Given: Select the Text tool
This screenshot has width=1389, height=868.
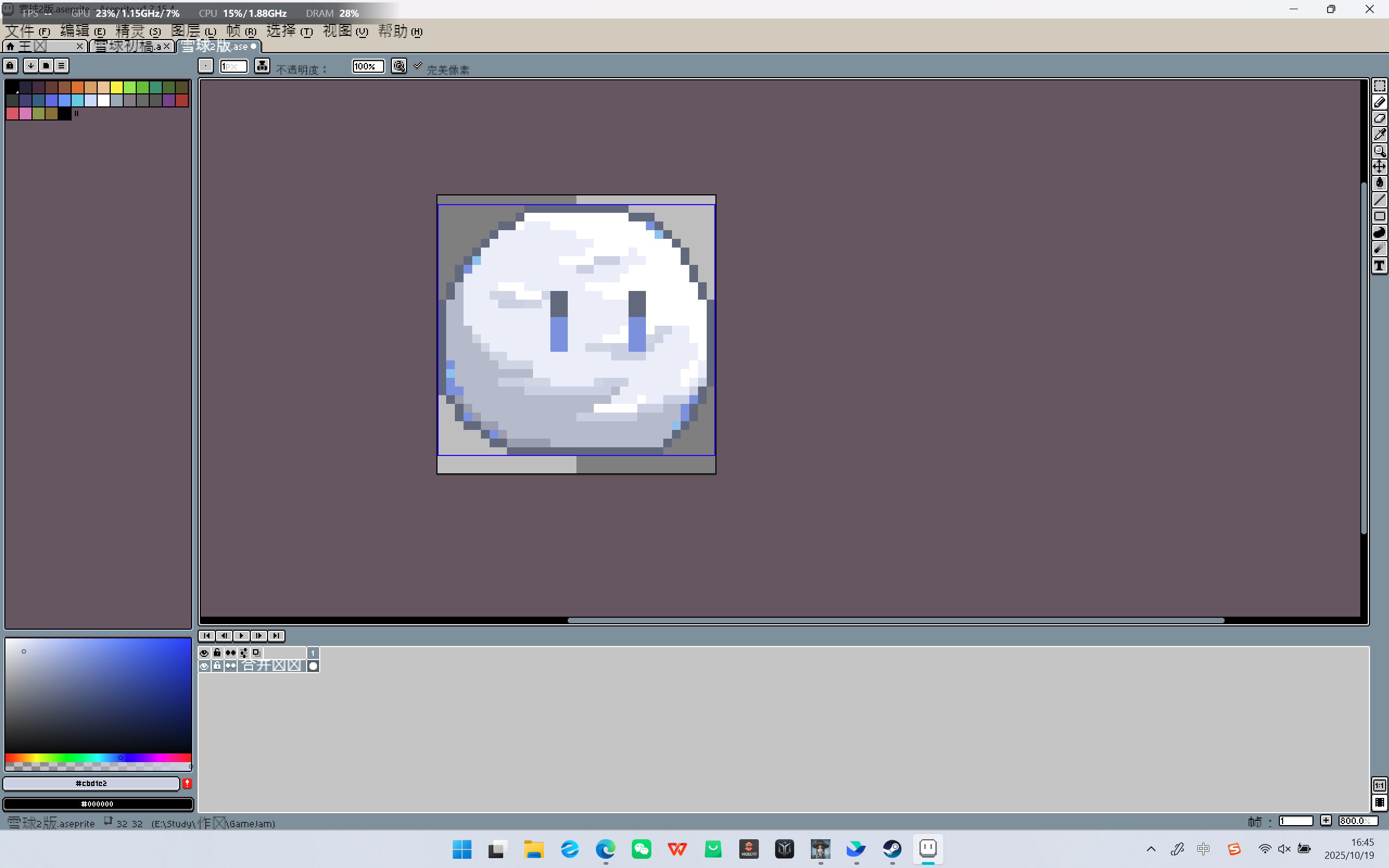Looking at the screenshot, I should tap(1379, 265).
